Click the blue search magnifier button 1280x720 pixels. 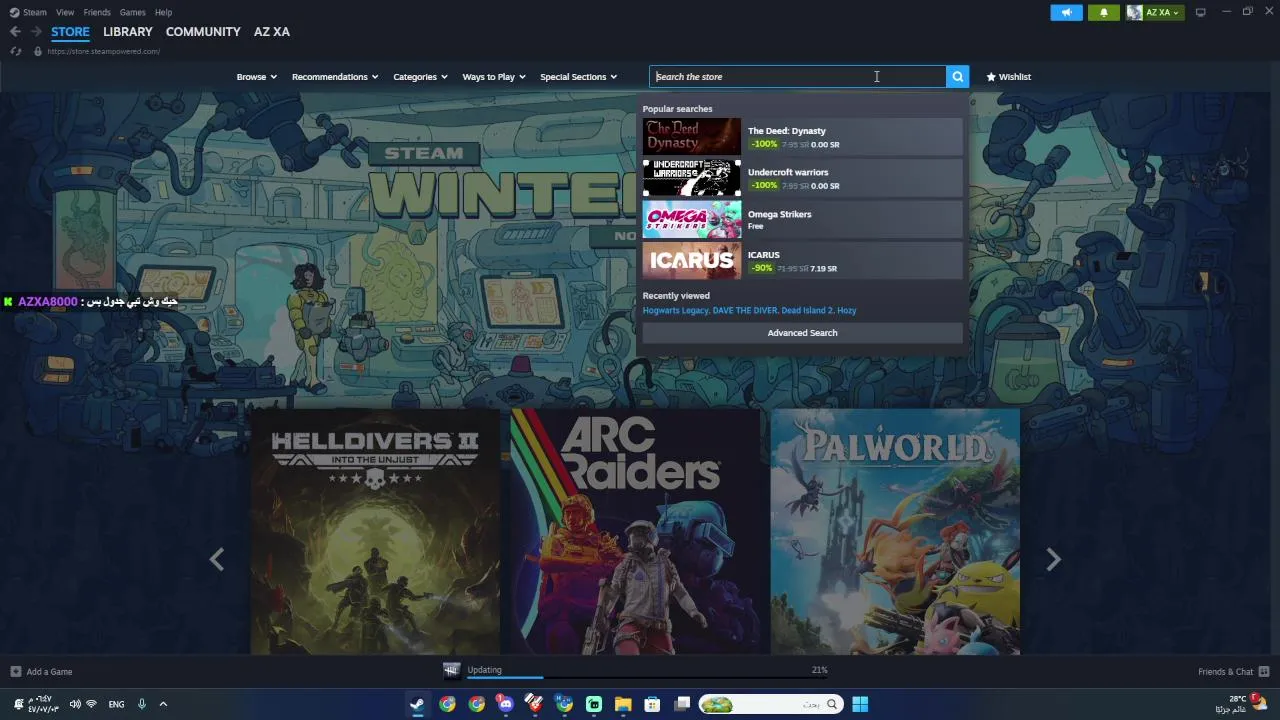(957, 76)
